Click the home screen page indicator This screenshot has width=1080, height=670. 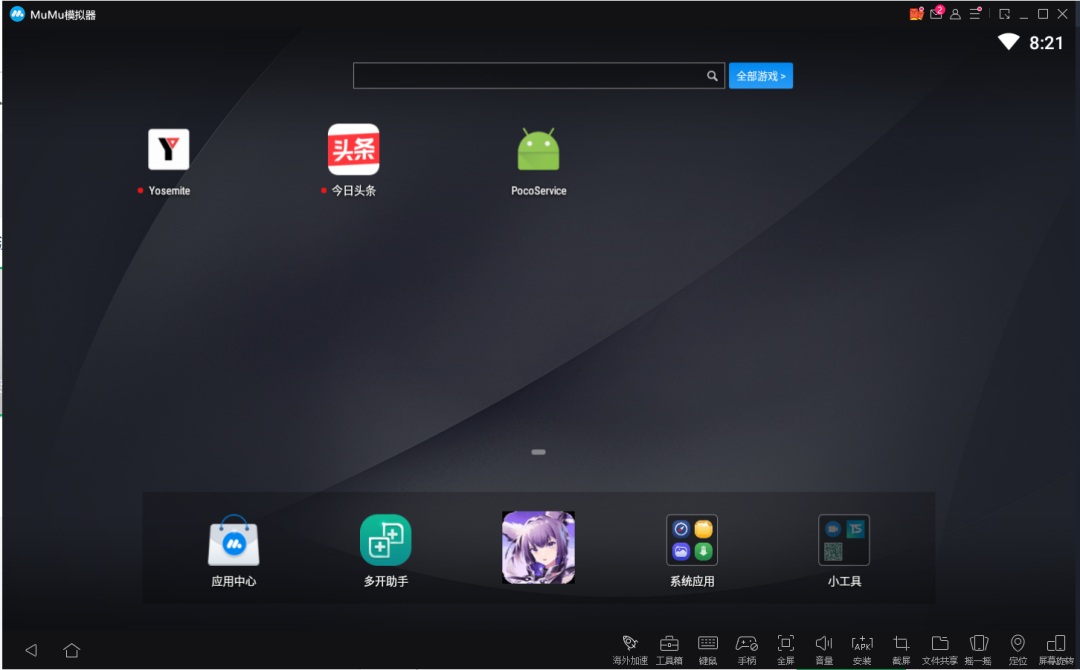coord(539,452)
